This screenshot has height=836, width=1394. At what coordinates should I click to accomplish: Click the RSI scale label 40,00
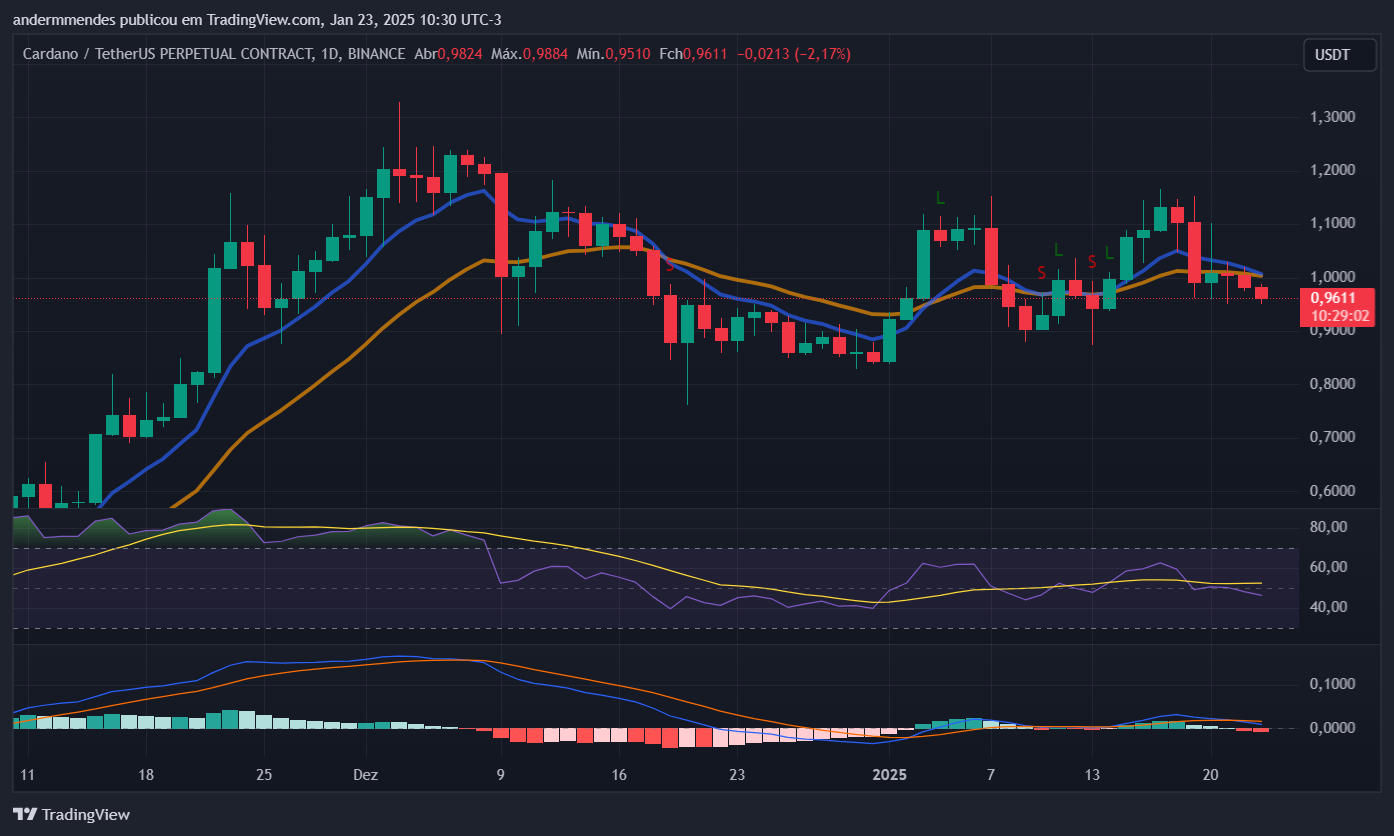(x=1329, y=607)
